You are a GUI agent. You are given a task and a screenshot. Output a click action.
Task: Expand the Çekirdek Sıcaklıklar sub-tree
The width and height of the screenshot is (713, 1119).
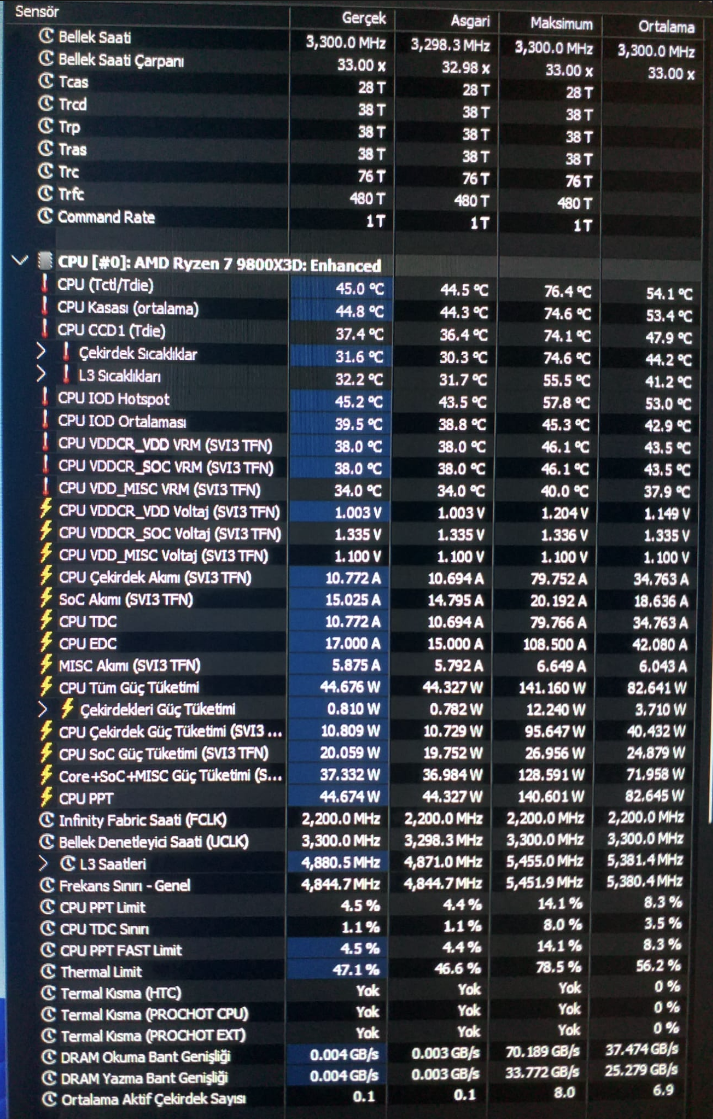[41, 352]
